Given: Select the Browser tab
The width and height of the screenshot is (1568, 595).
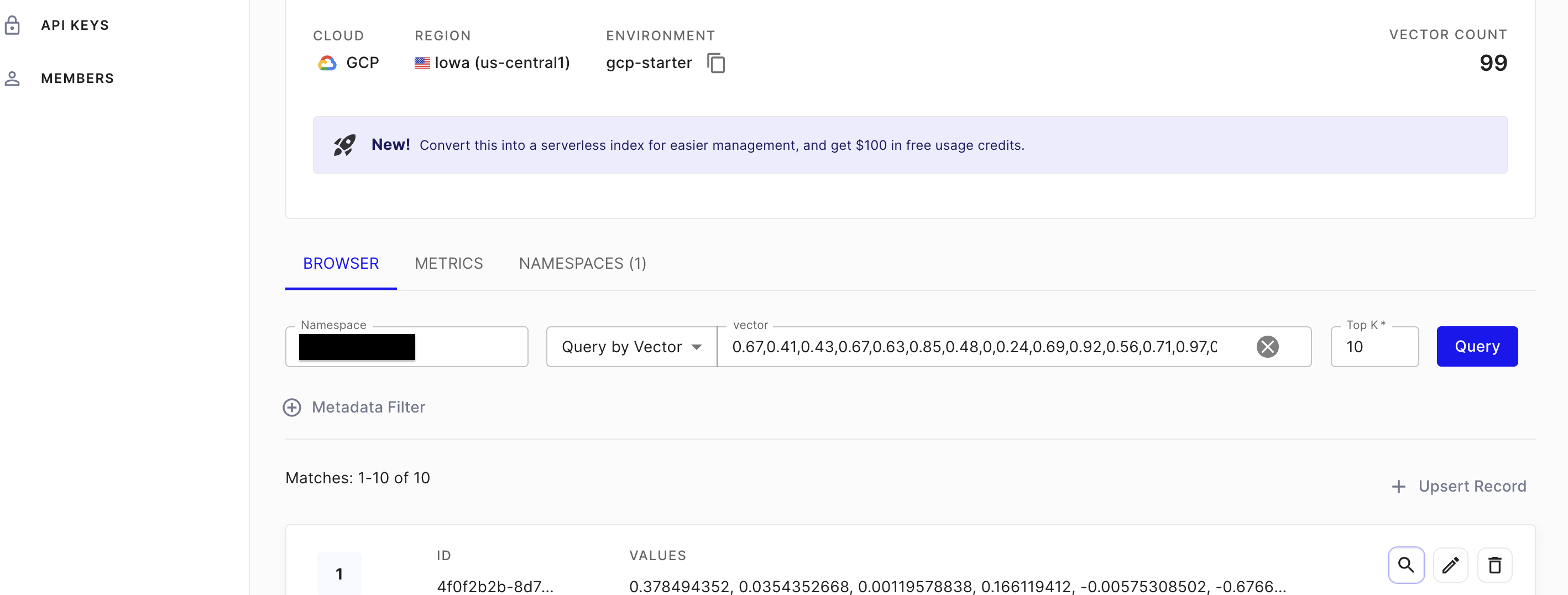Looking at the screenshot, I should 340,263.
